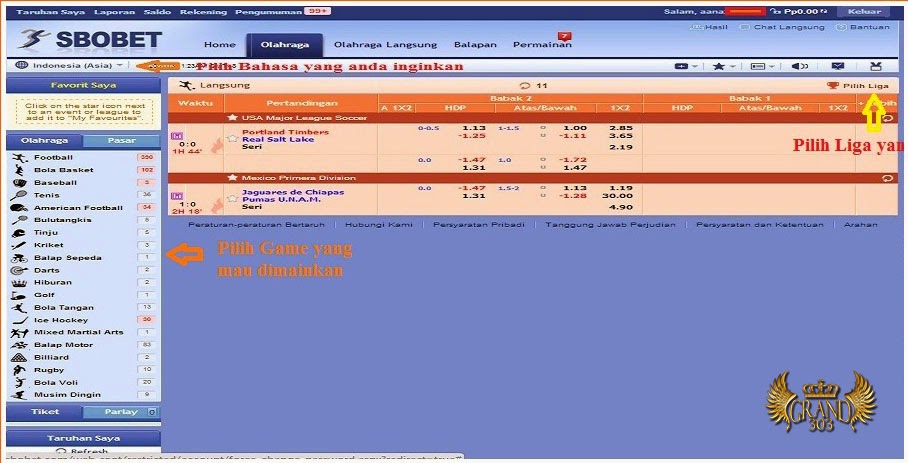The image size is (908, 463).
Task: Open the Permainan tab
Action: point(542,45)
